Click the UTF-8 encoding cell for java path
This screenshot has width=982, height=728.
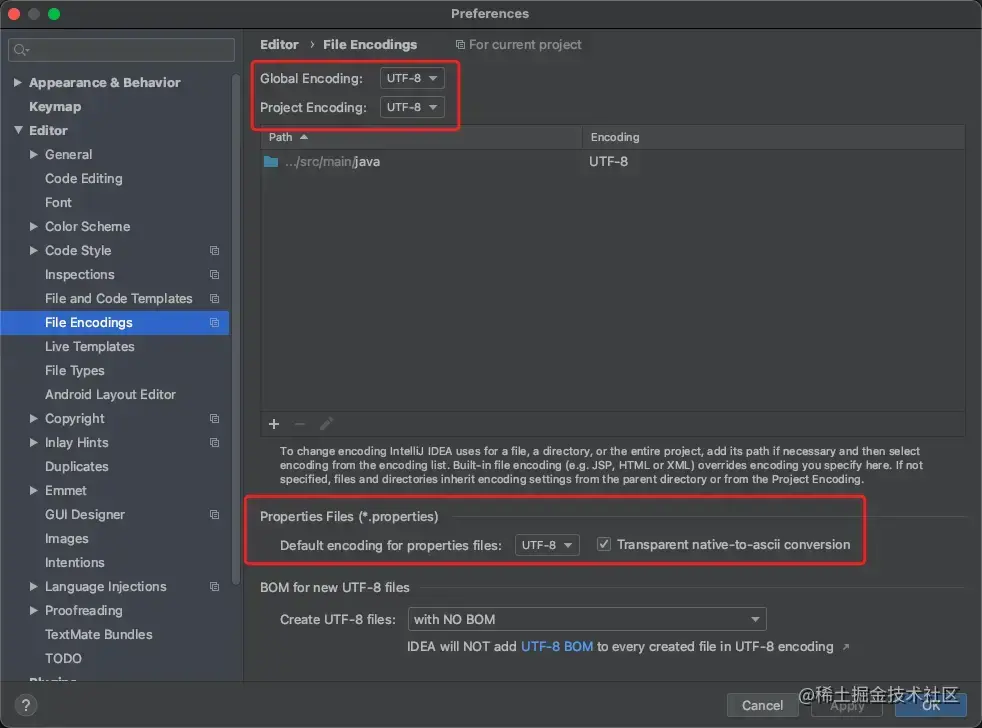[608, 162]
